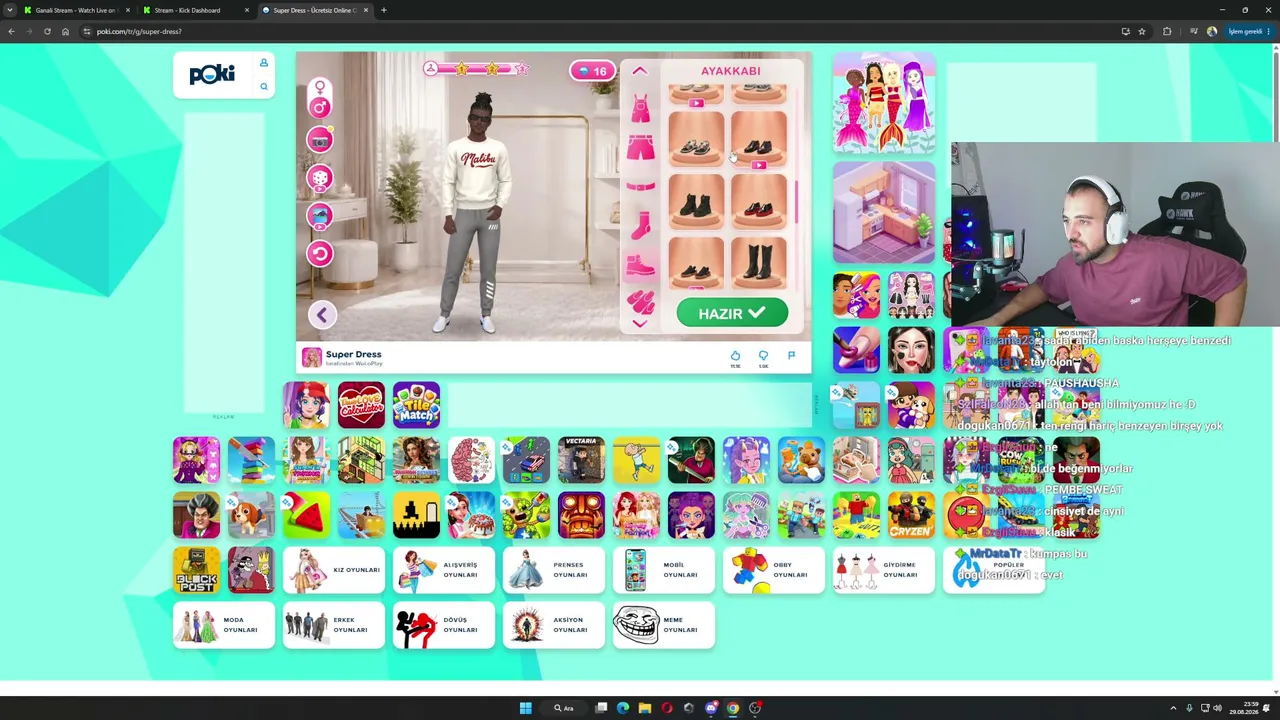Open the Erkek Oyunları category
The width and height of the screenshot is (1280, 720).
tap(334, 625)
